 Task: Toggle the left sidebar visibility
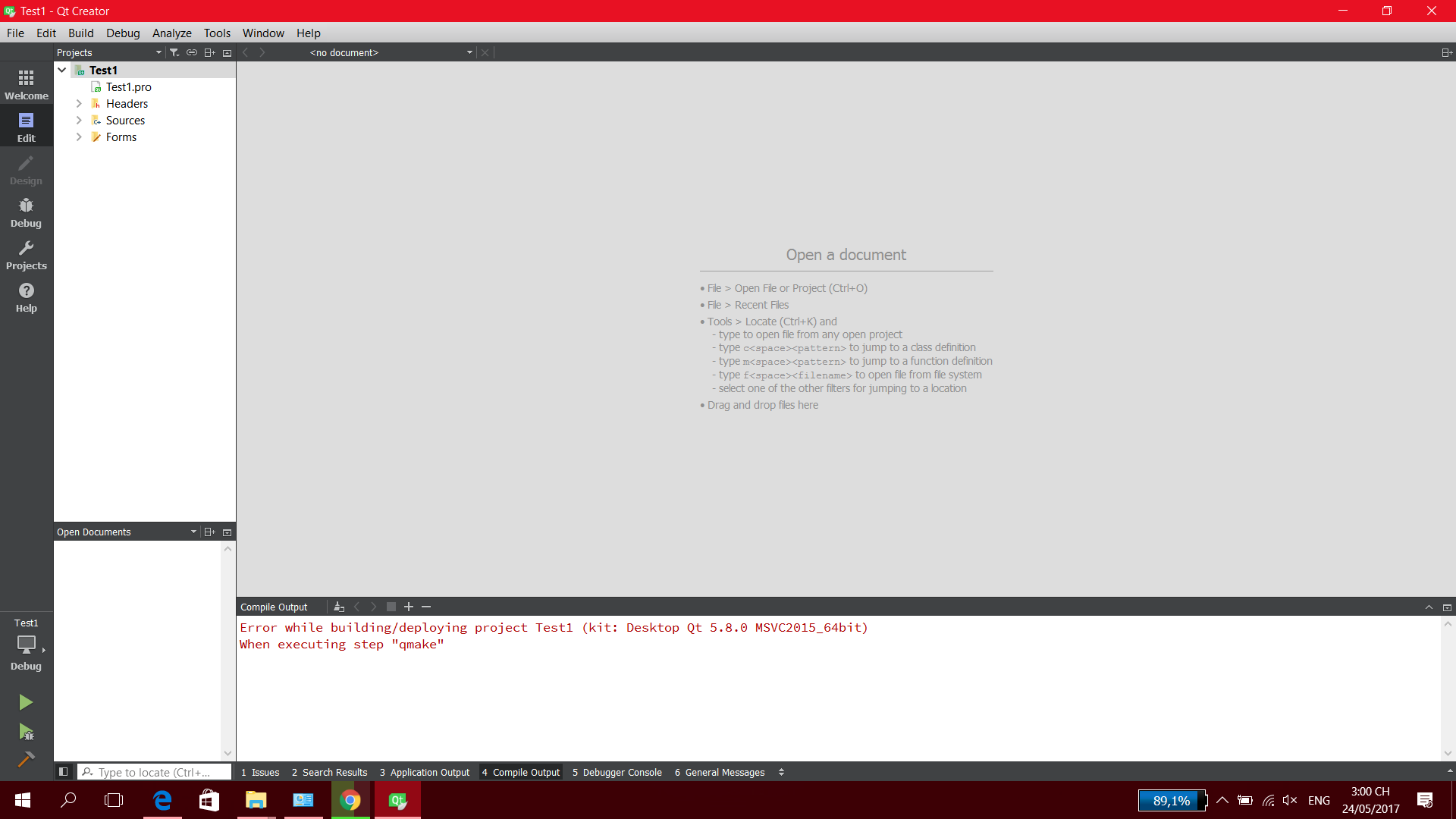pyautogui.click(x=64, y=772)
